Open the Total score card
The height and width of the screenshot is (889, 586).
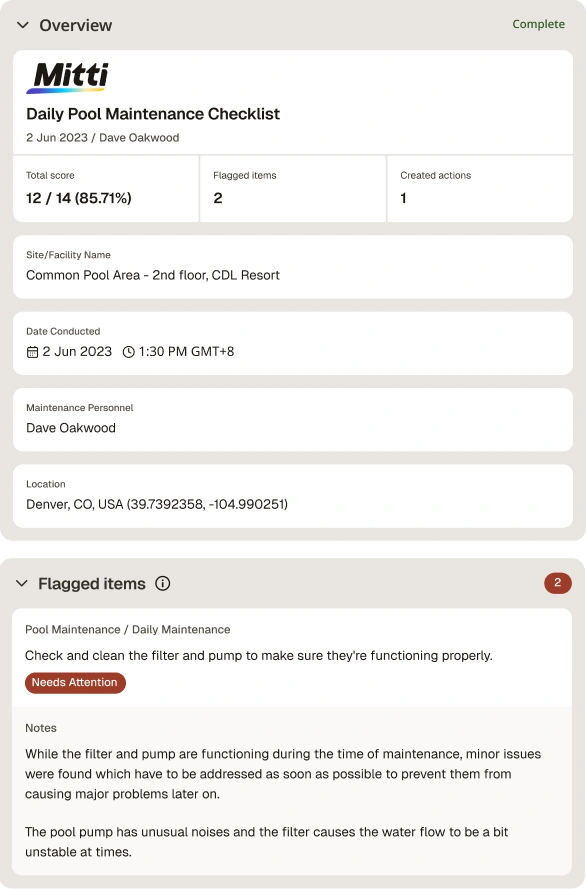[106, 189]
